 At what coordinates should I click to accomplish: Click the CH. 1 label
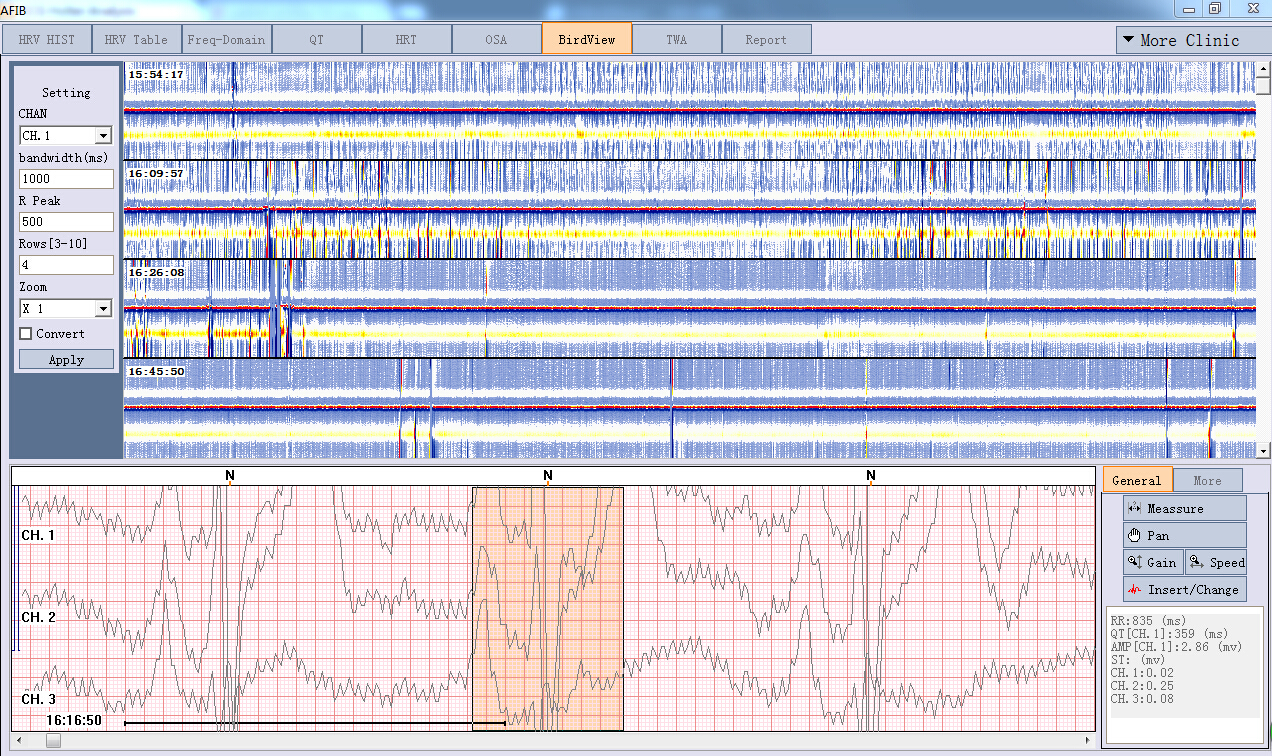[x=38, y=535]
